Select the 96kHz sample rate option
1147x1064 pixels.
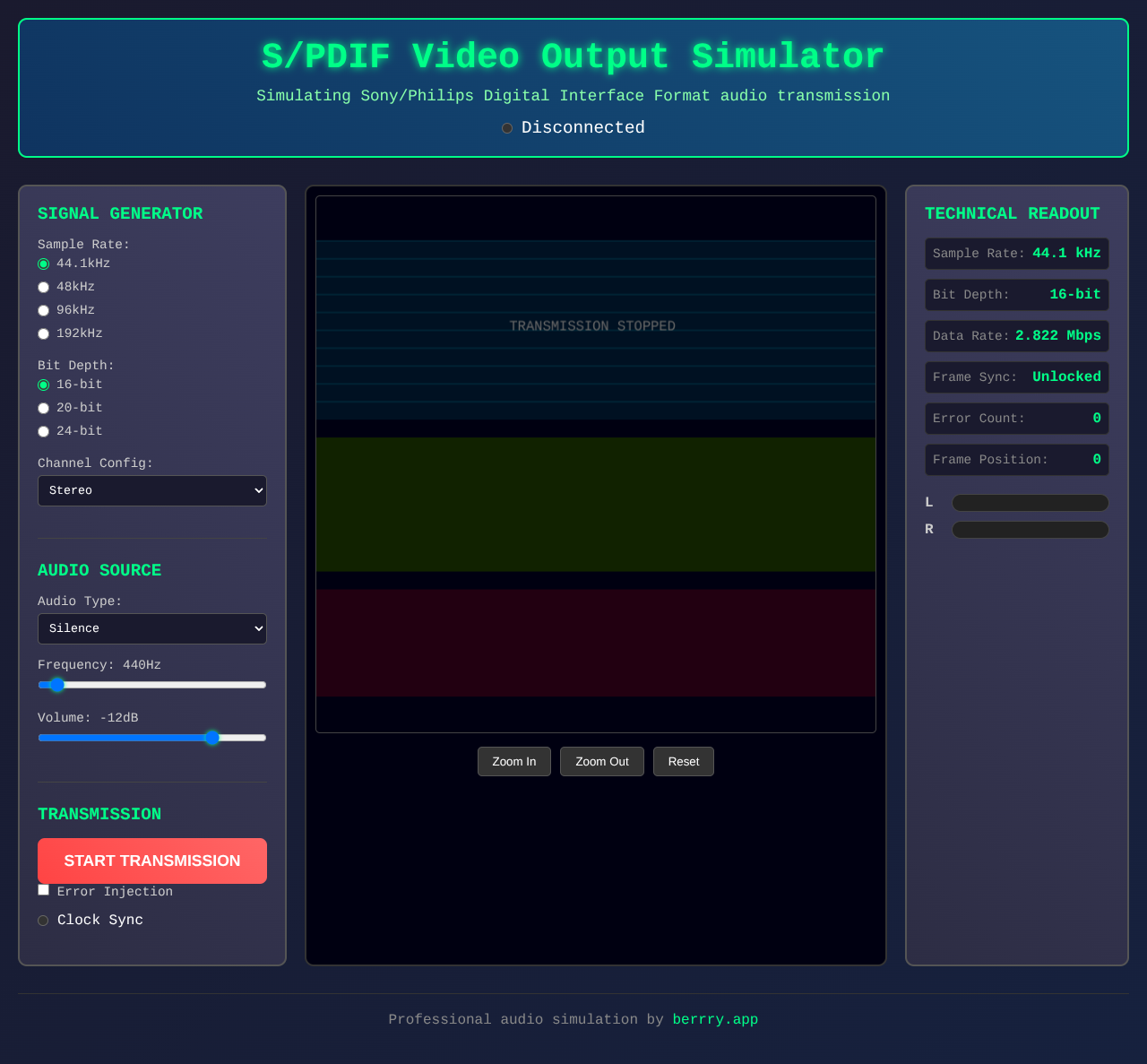point(43,310)
